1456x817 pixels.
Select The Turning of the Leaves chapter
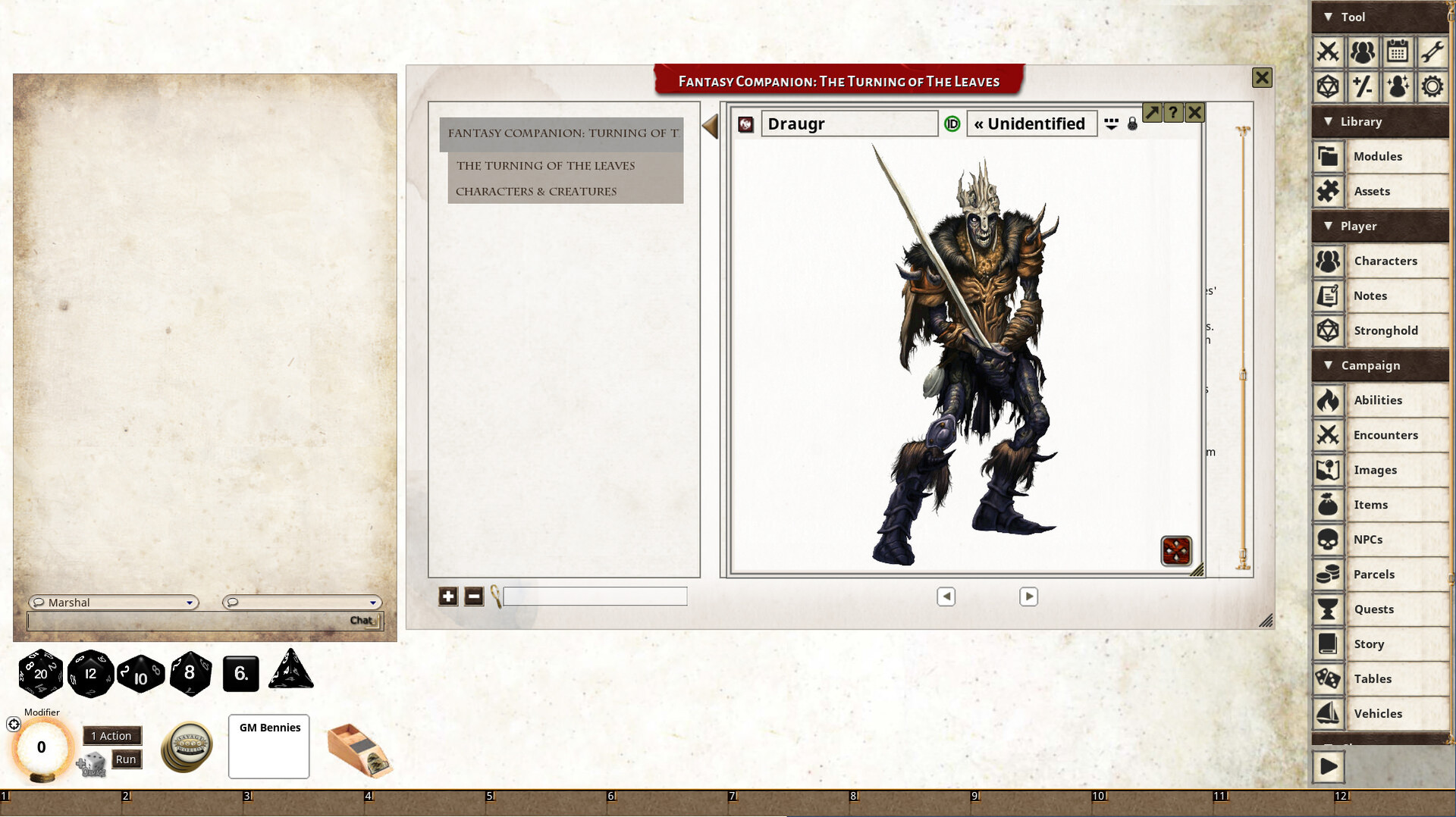[545, 165]
